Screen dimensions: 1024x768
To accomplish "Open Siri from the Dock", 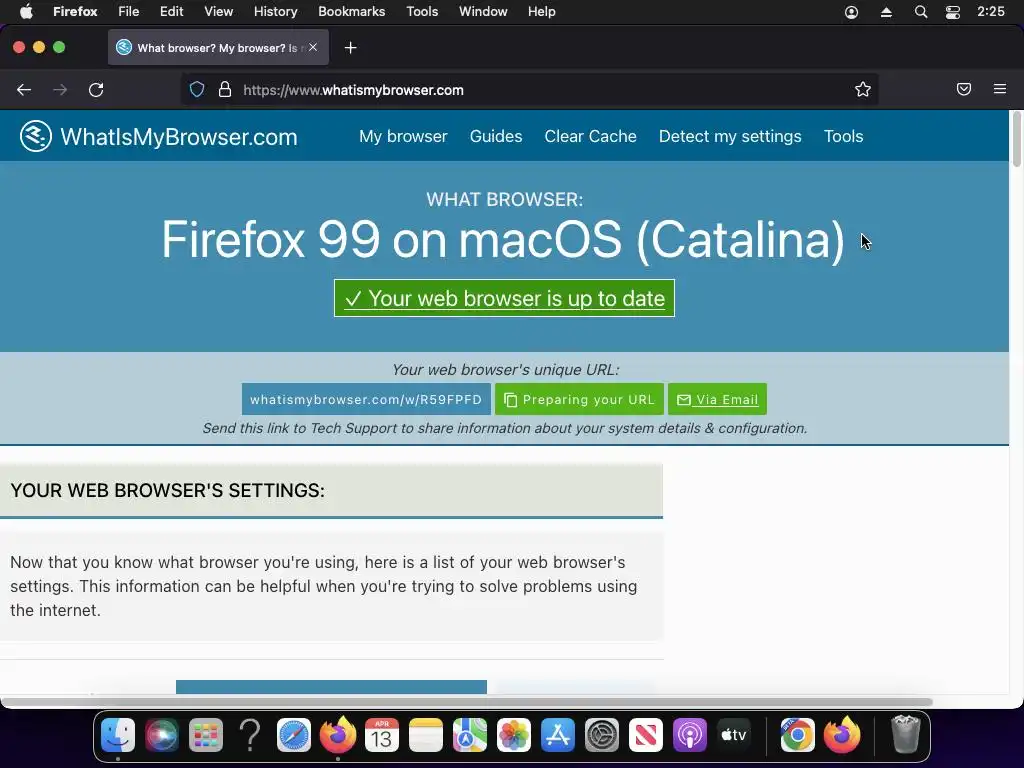I will [162, 735].
